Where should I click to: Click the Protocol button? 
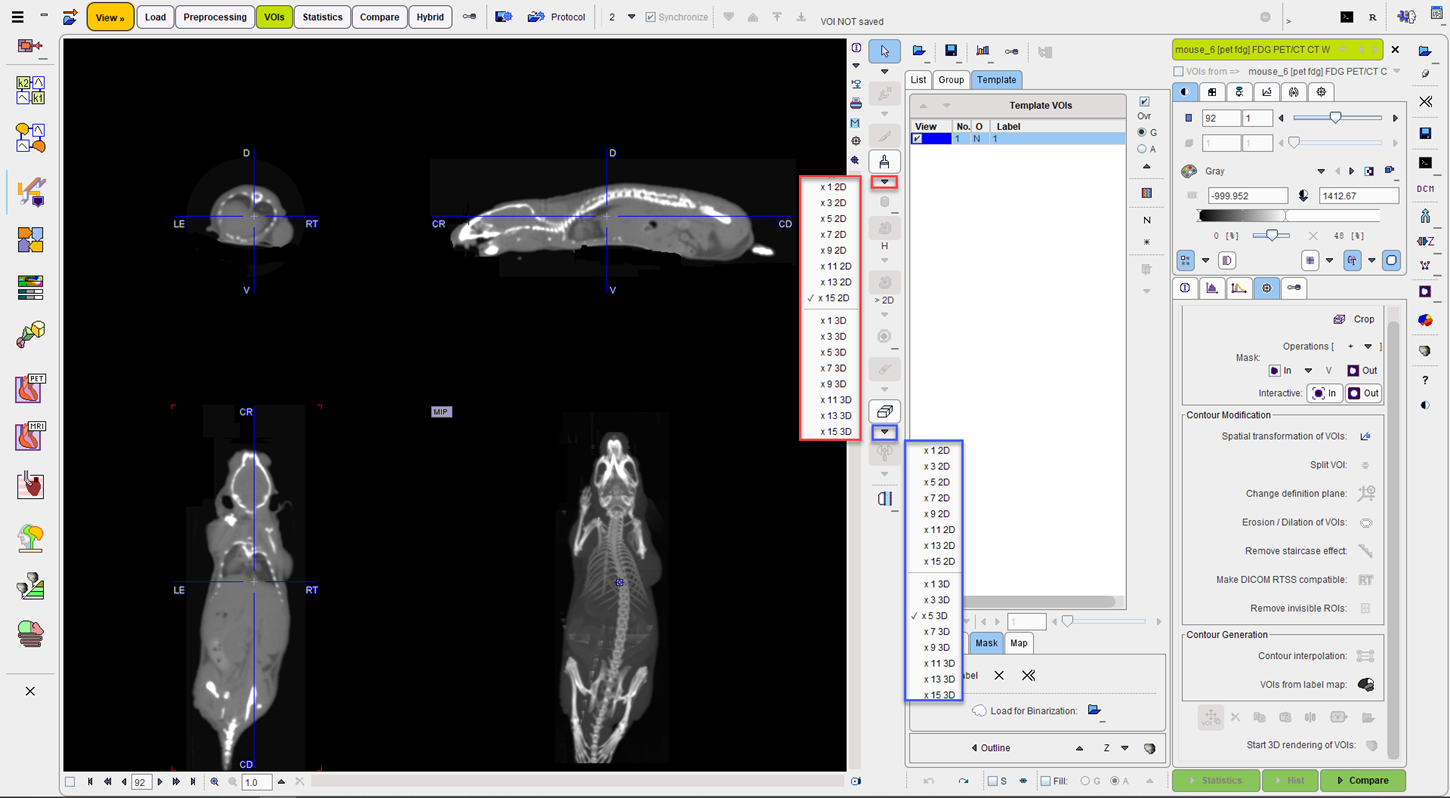click(556, 17)
